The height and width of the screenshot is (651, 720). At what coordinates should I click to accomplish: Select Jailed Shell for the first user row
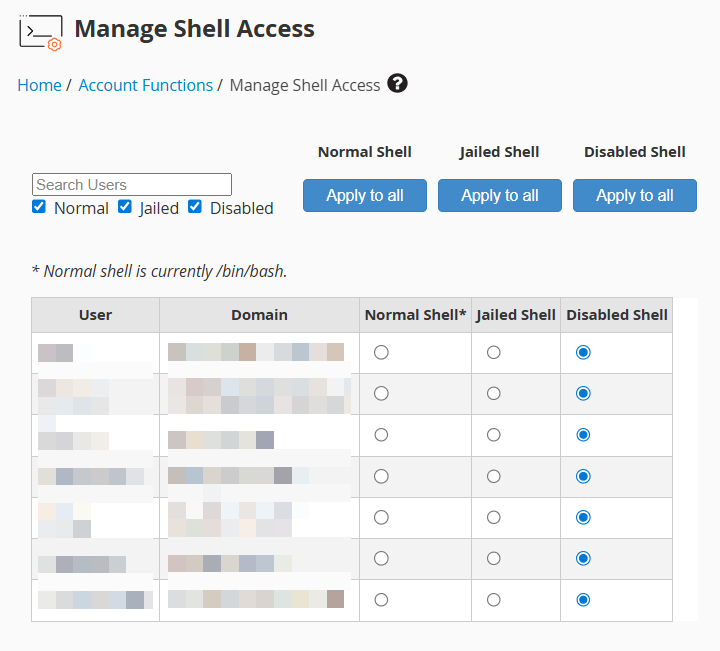[x=494, y=353]
